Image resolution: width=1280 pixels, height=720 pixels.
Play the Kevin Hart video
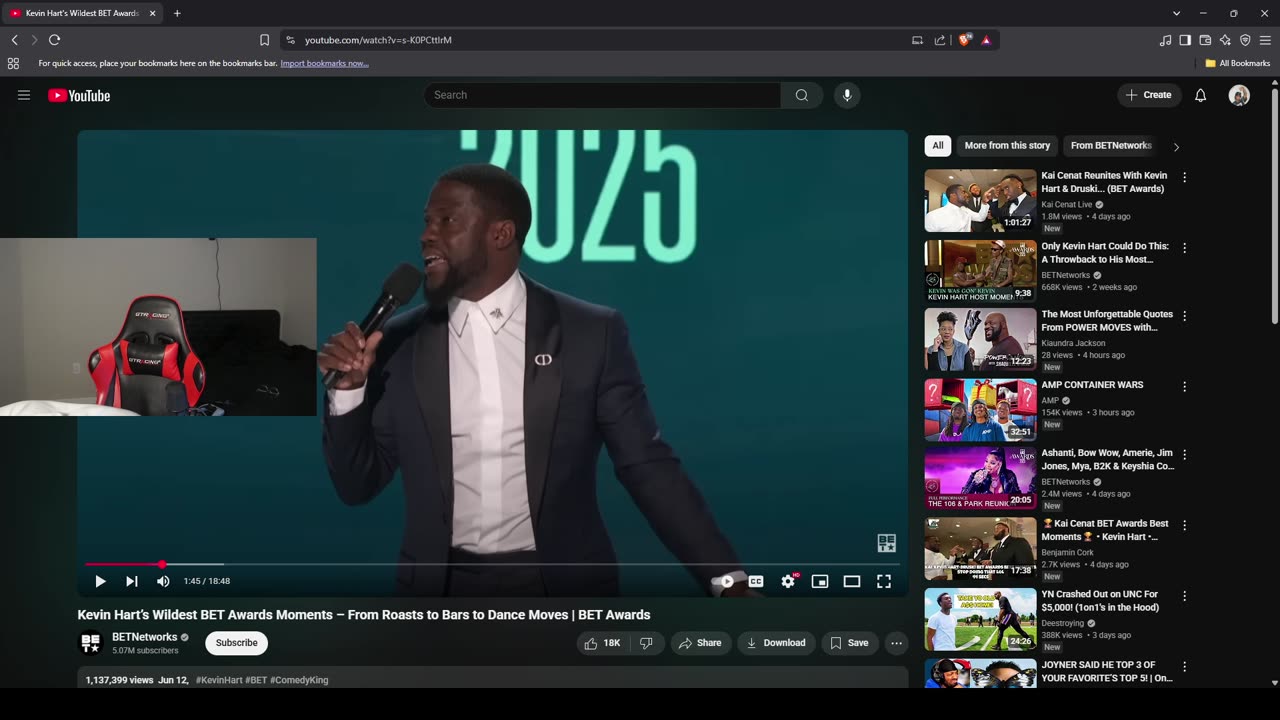point(100,581)
